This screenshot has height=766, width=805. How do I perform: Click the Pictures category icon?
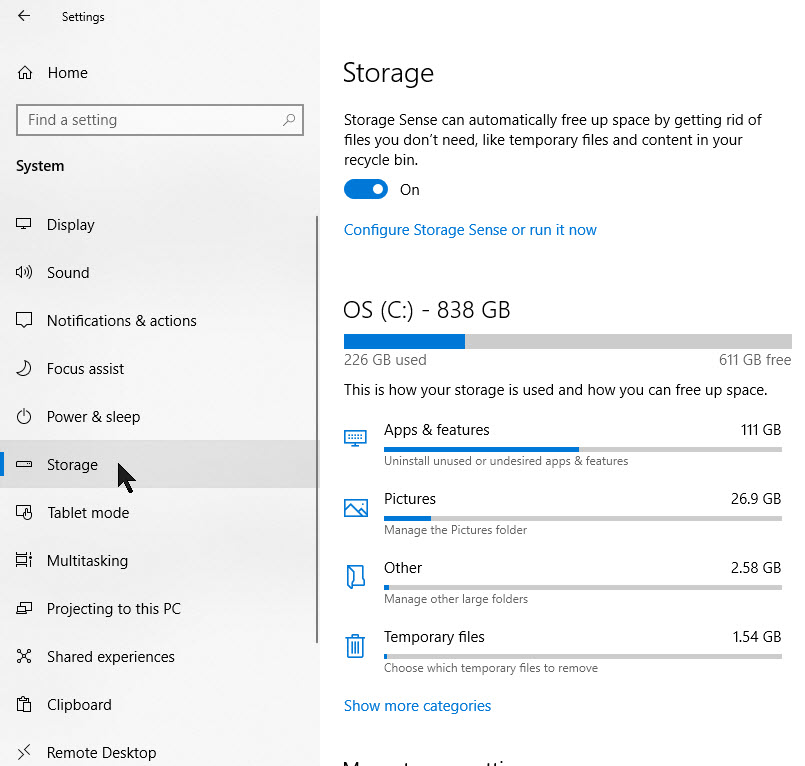pos(355,508)
